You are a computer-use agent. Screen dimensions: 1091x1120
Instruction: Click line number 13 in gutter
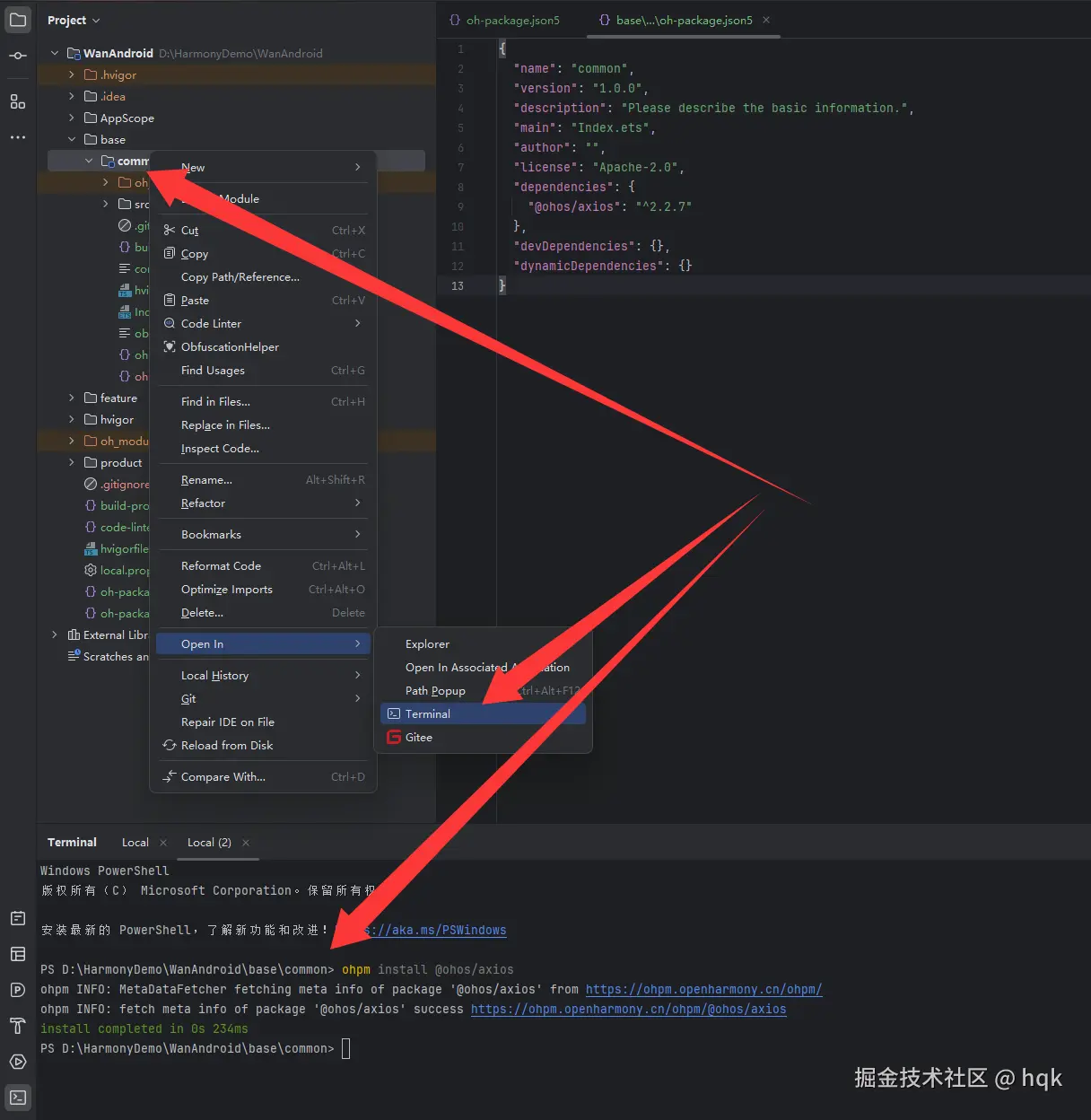pyautogui.click(x=458, y=286)
